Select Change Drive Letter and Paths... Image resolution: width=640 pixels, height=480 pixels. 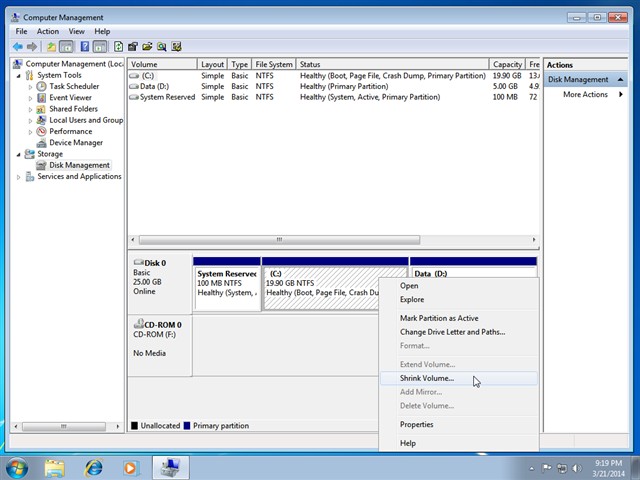pos(452,332)
